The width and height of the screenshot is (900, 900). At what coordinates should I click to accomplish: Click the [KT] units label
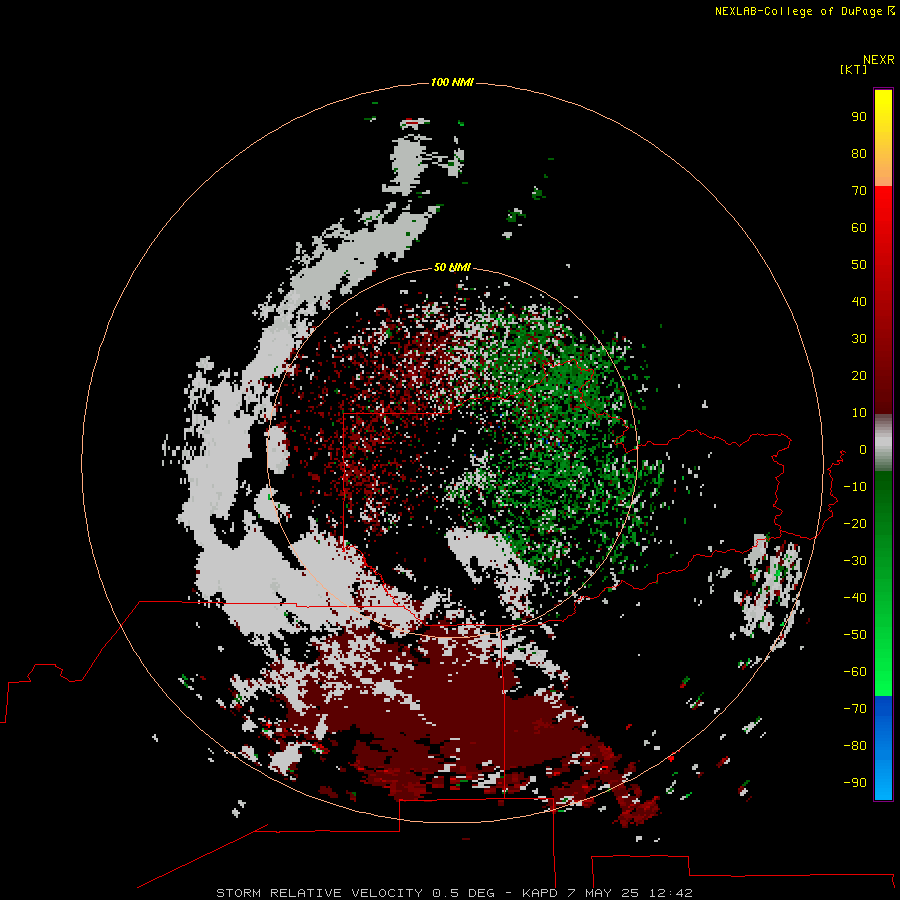coord(854,69)
